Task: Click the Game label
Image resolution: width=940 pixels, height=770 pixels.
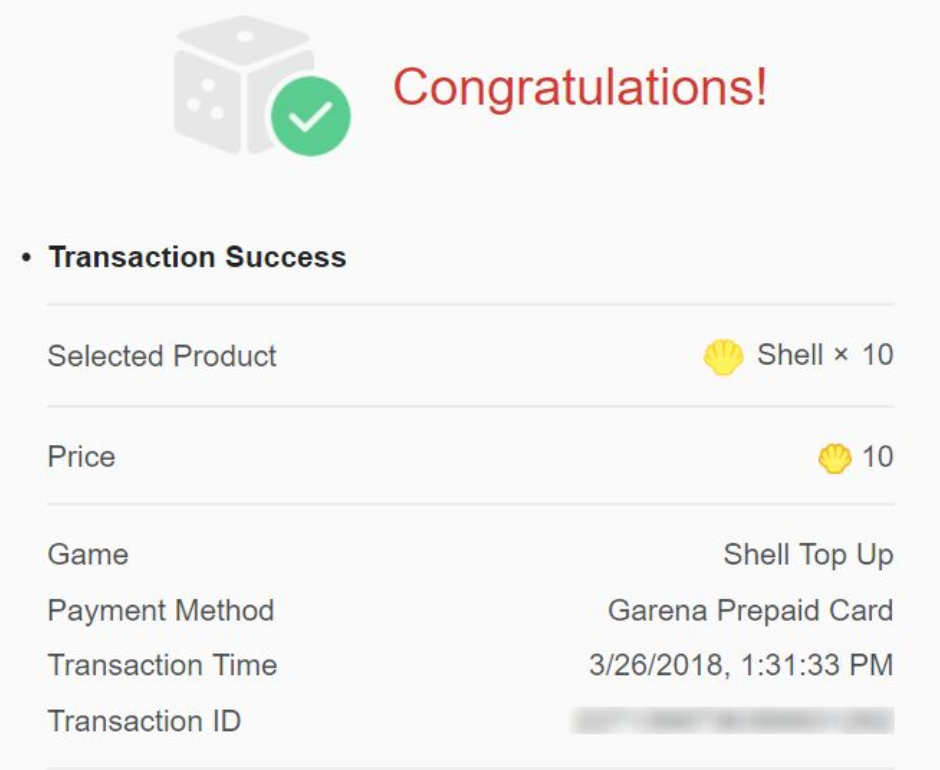Action: (x=88, y=554)
